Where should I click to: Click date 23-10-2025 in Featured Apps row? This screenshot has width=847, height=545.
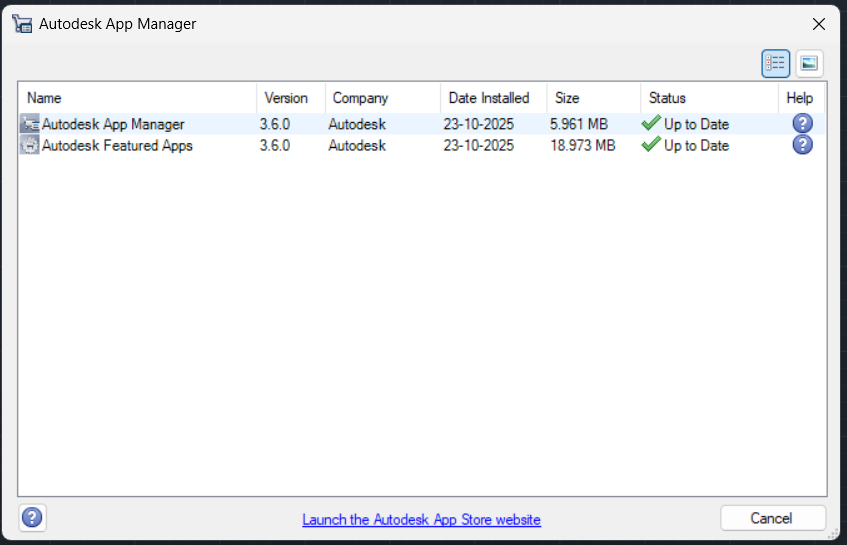[x=479, y=145]
